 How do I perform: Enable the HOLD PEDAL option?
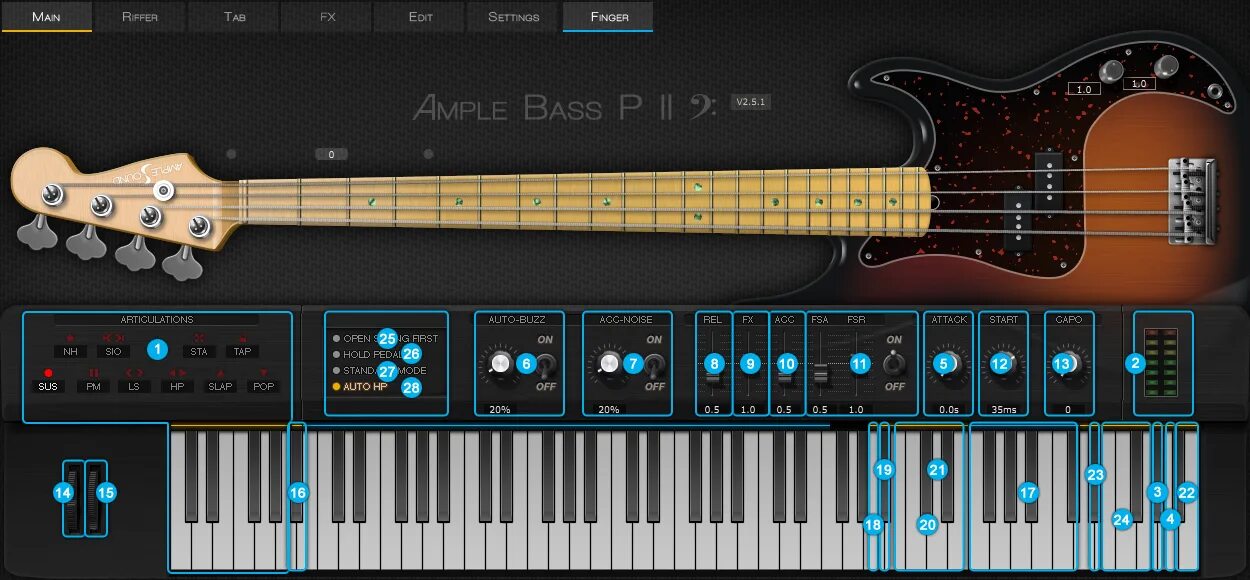click(x=373, y=355)
